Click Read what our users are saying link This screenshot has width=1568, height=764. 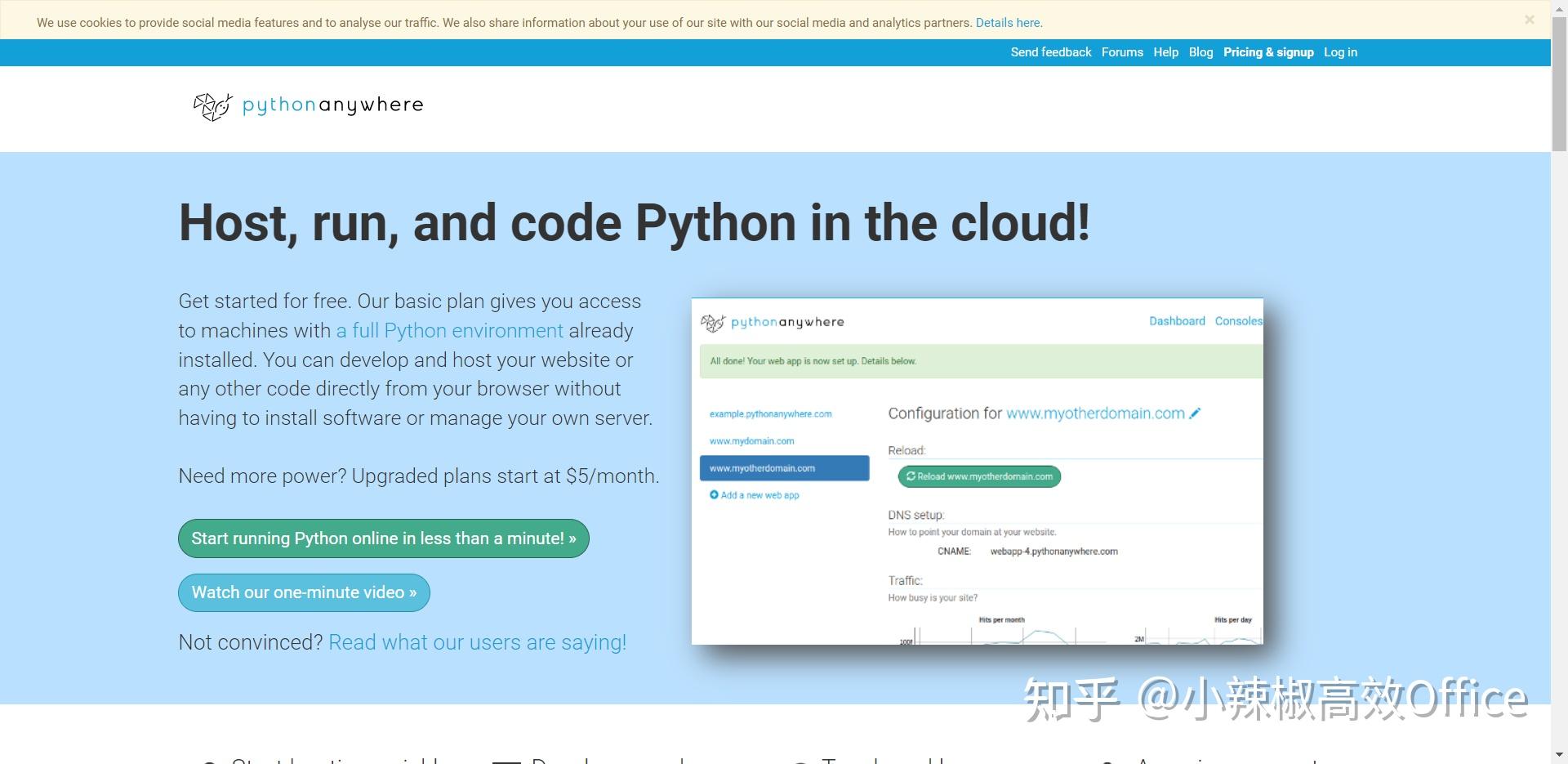(477, 642)
